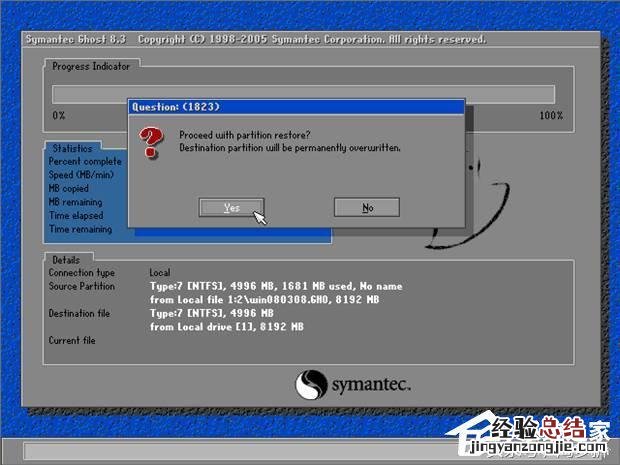
Task: Click the 100% progress label
Action: (x=550, y=115)
